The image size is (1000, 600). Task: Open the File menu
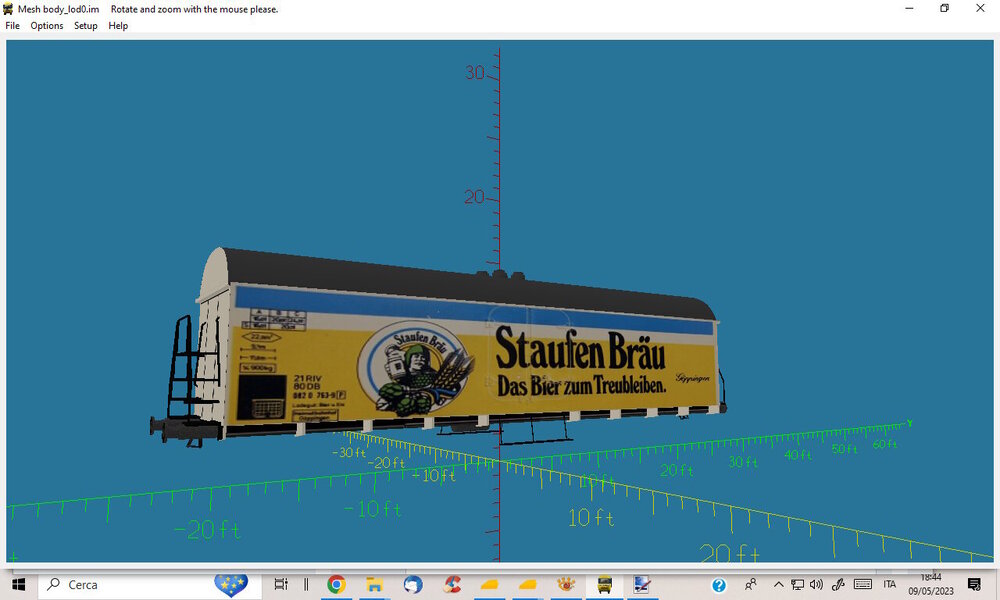pyautogui.click(x=12, y=26)
